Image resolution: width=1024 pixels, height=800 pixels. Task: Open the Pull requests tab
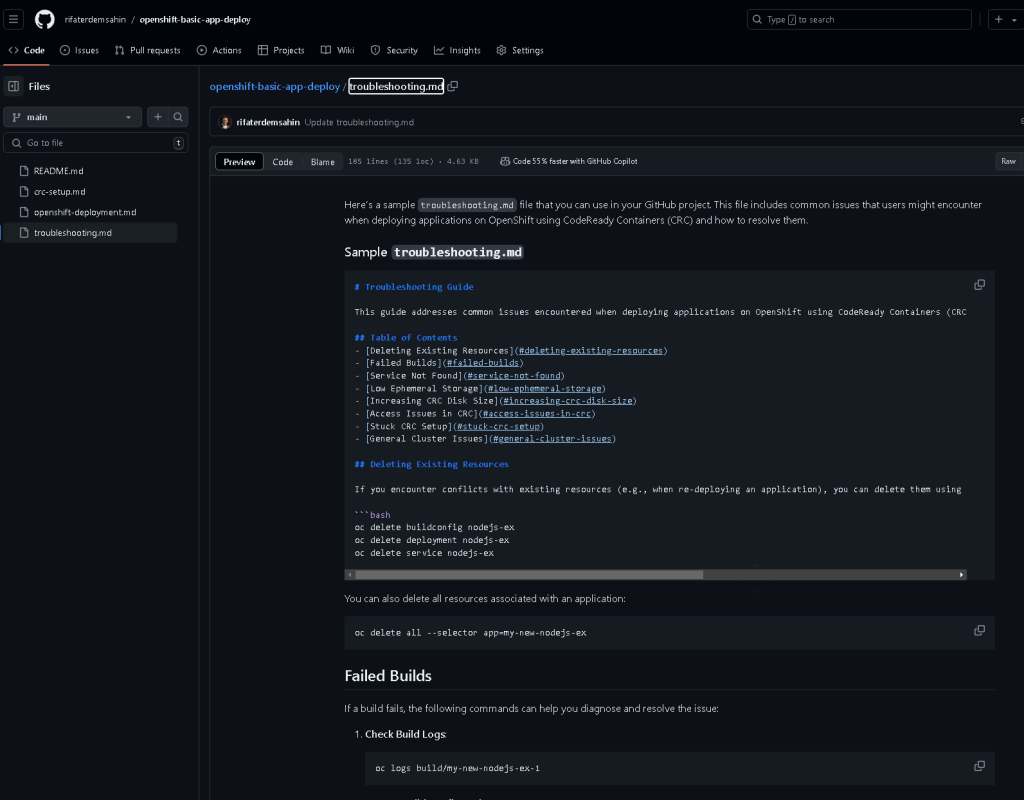[x=148, y=50]
